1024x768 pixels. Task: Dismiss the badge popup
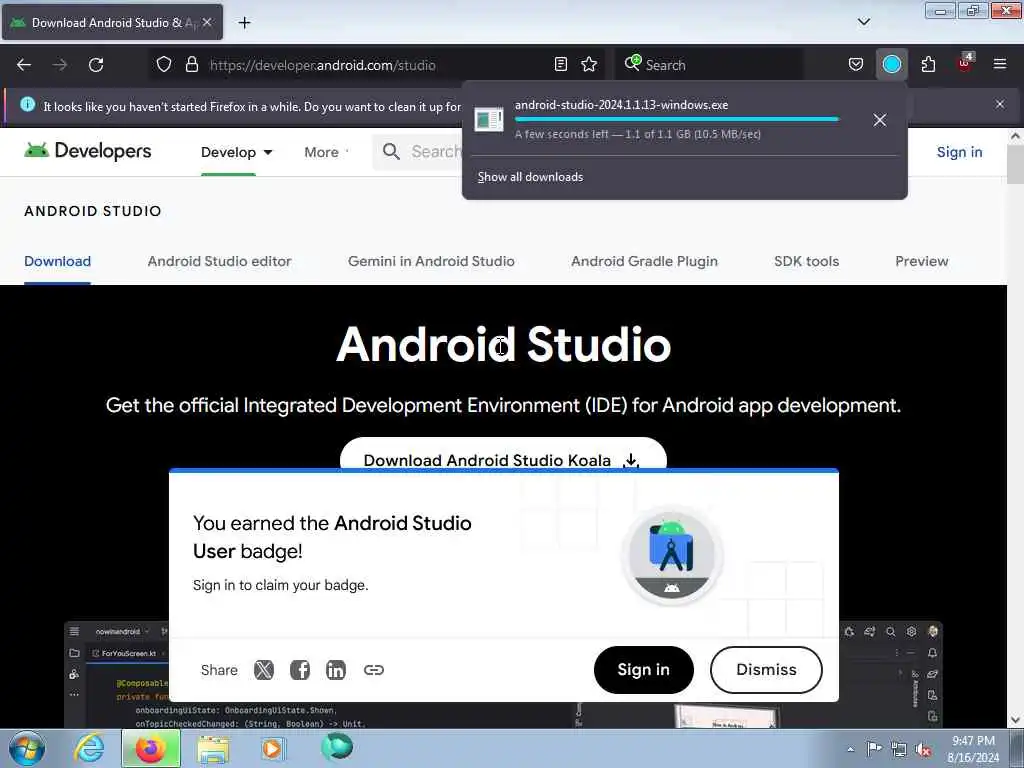point(766,670)
